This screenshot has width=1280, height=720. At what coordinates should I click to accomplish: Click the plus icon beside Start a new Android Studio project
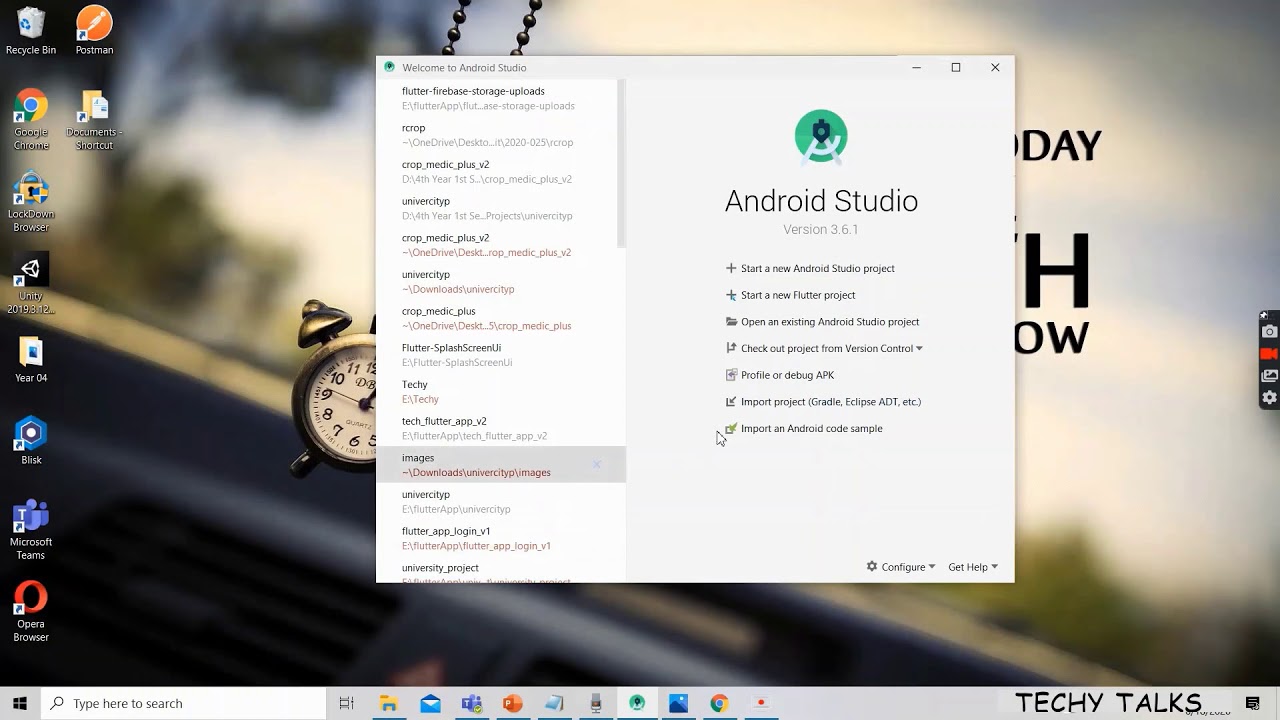coord(731,268)
